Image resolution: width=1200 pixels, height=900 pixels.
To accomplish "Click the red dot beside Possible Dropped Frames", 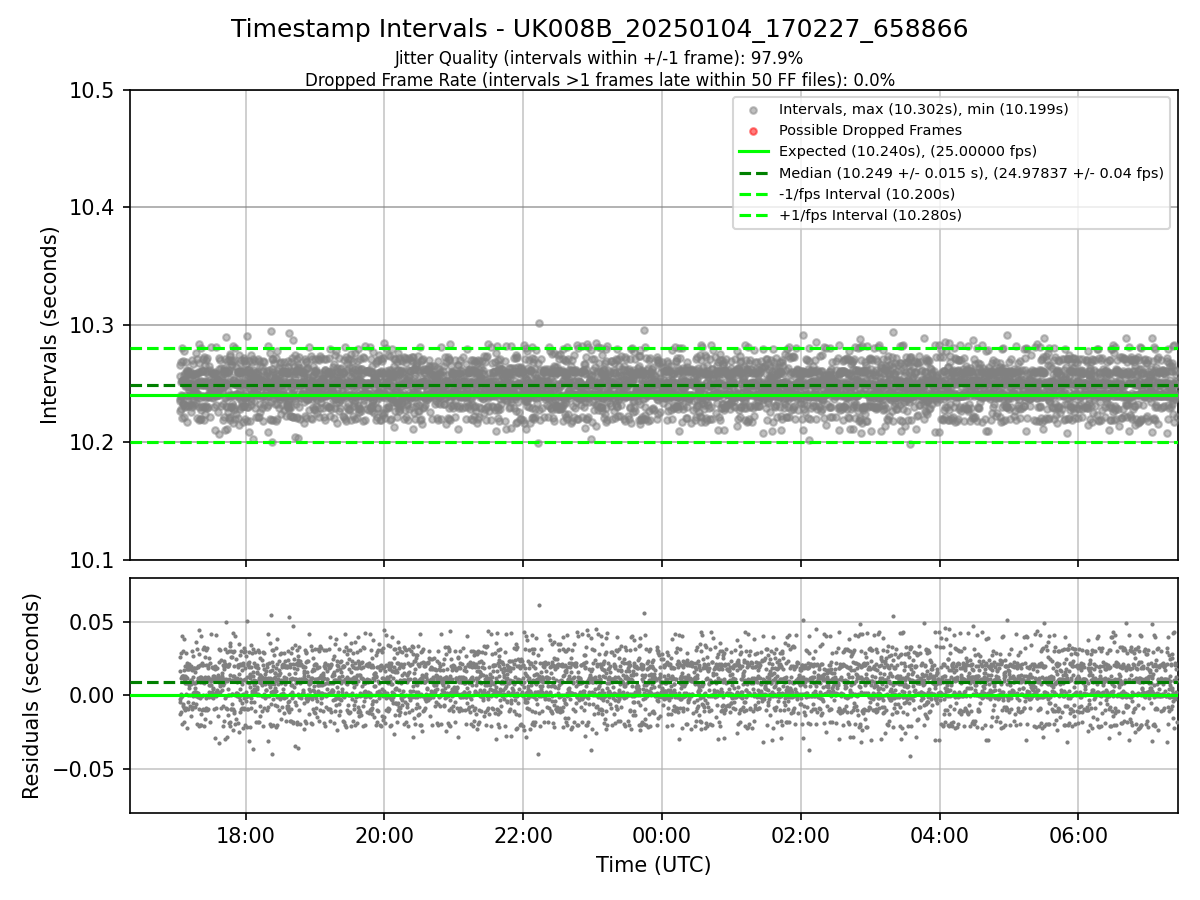I will 754,131.
